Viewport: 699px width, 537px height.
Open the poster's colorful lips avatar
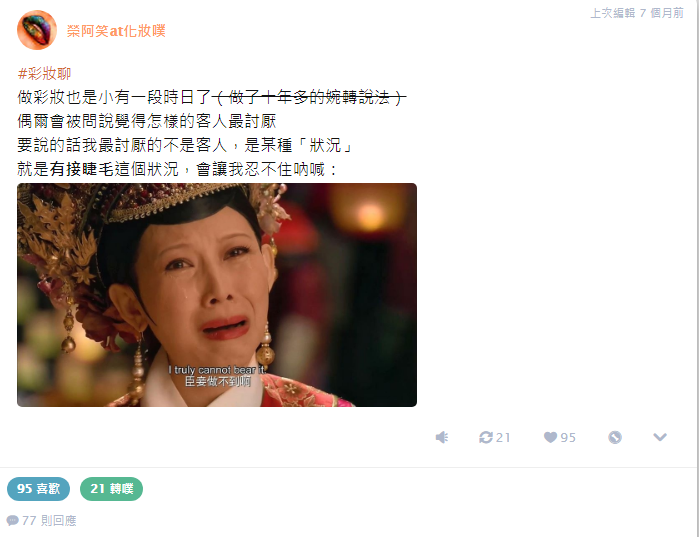37,30
